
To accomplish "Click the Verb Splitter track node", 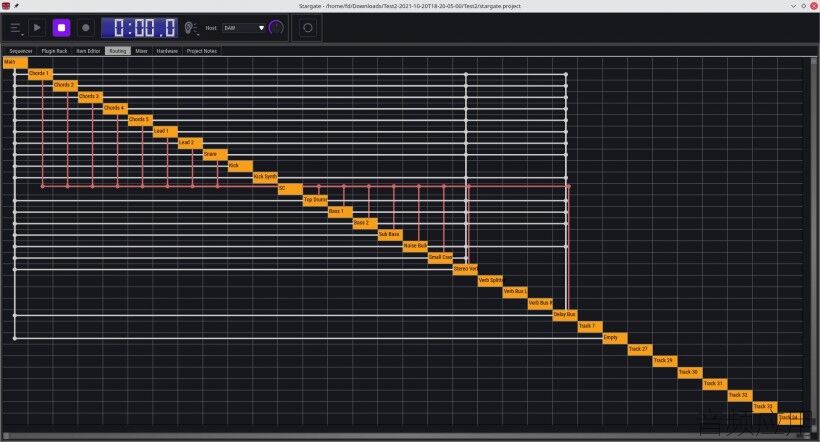I will point(490,281).
